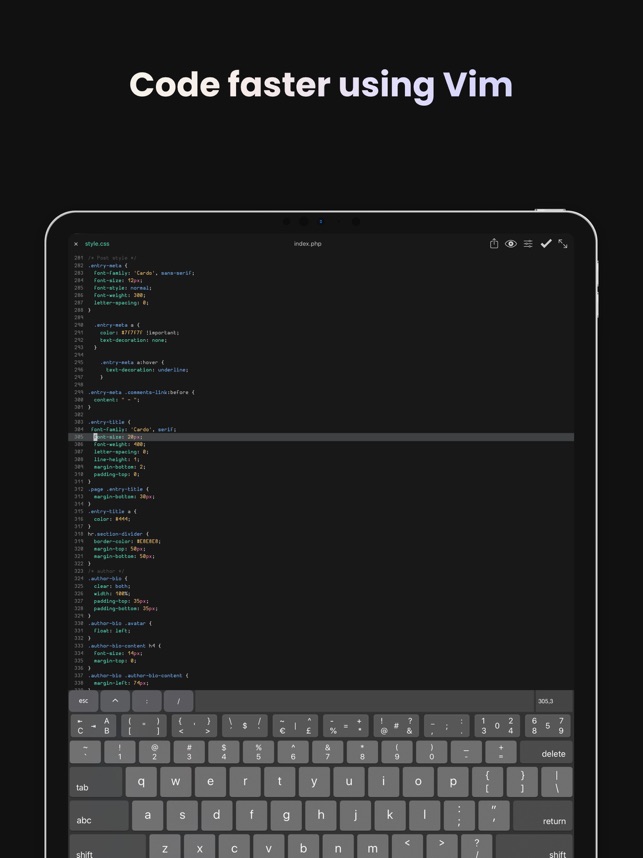Close the style.css file with the X icon
The image size is (643, 858).
76,244
